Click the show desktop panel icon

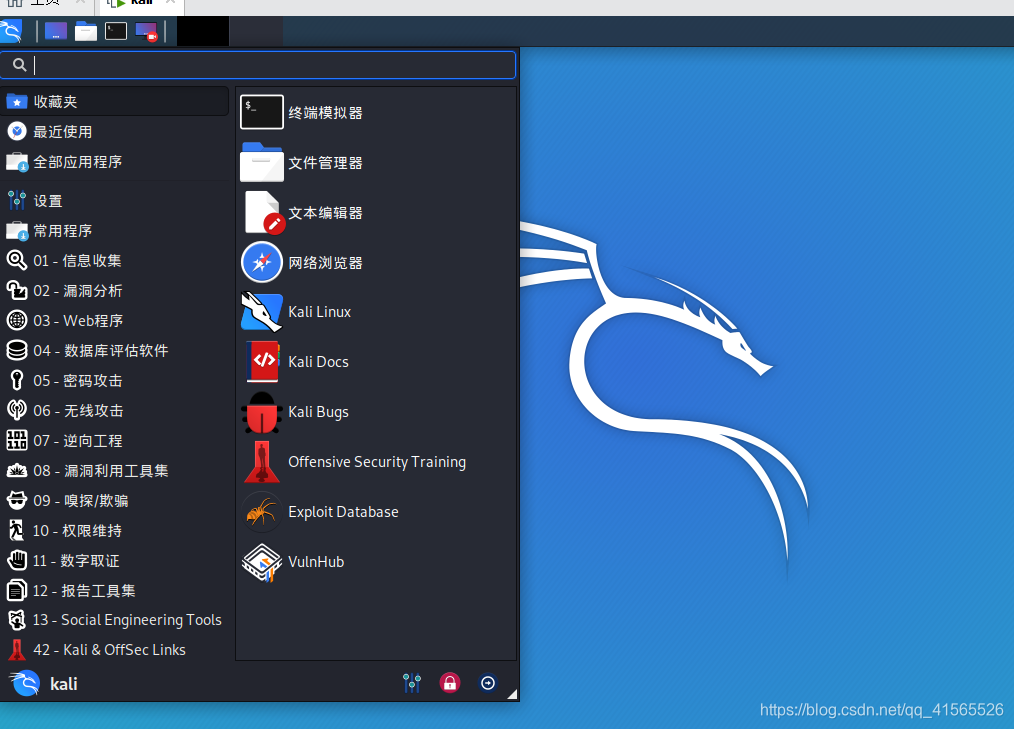(56, 31)
